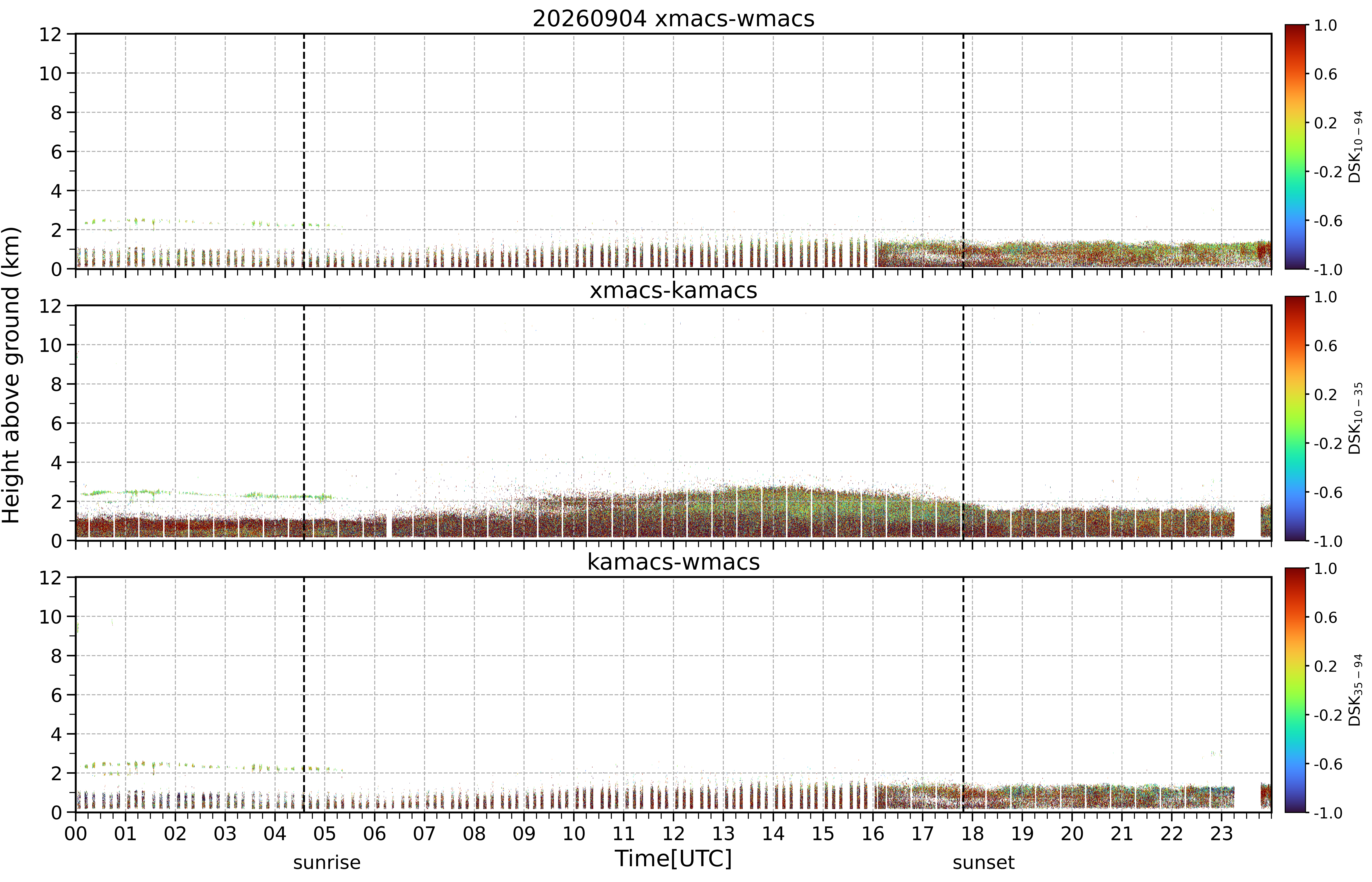Viewport: 1372px width, 882px height.
Task: Click the '-1.0' label on bottom colorbar
Action: coord(1328,813)
